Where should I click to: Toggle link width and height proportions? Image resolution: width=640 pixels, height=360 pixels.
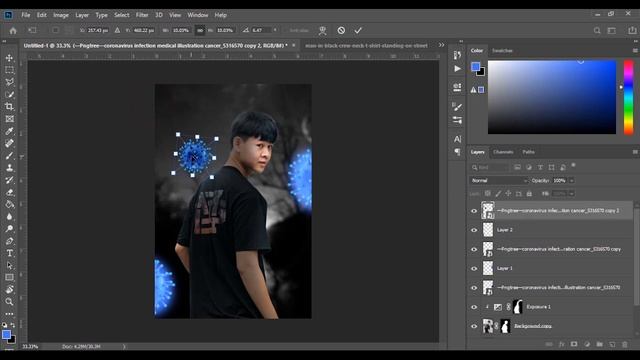[200, 30]
